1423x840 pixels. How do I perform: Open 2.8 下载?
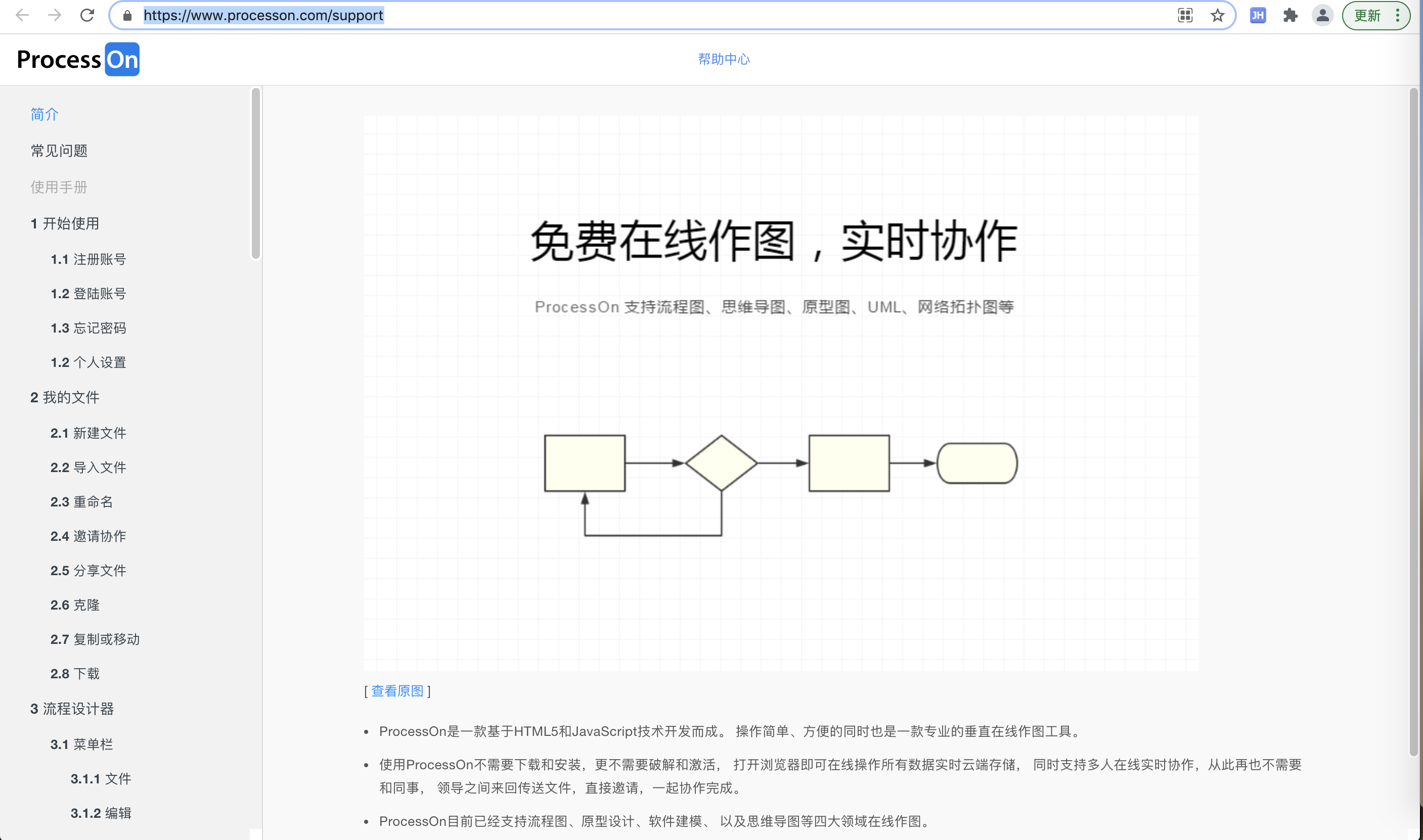(x=75, y=674)
